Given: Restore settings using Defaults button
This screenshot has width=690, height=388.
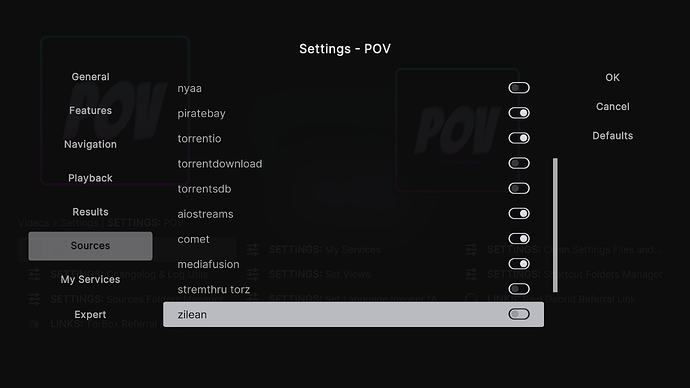Looking at the screenshot, I should tap(612, 135).
